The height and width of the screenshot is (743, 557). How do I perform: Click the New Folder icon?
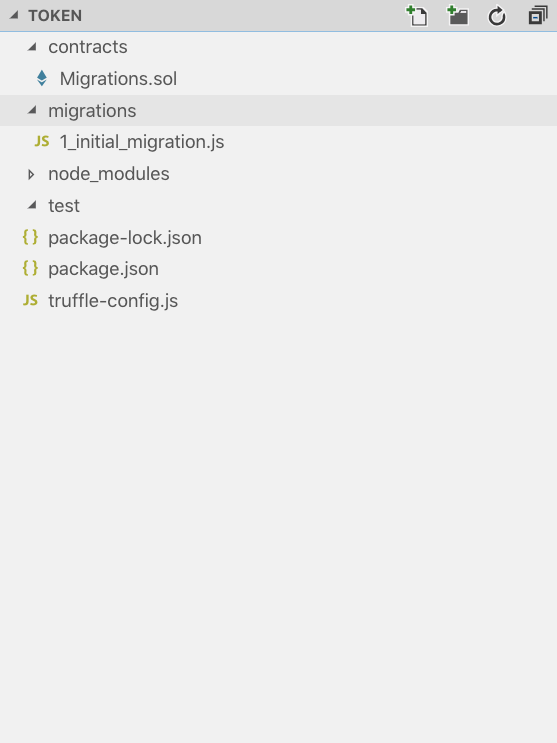point(457,16)
